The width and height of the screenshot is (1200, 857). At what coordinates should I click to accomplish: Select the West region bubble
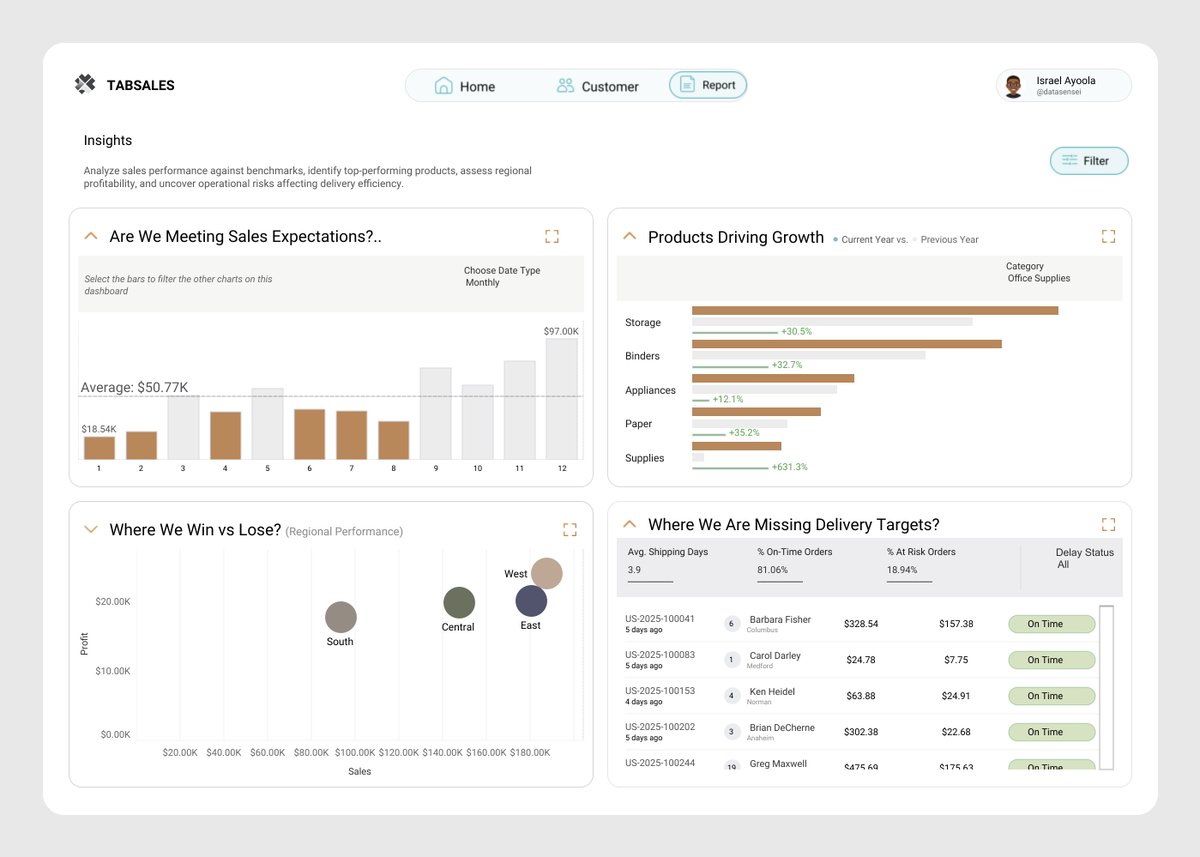(547, 574)
